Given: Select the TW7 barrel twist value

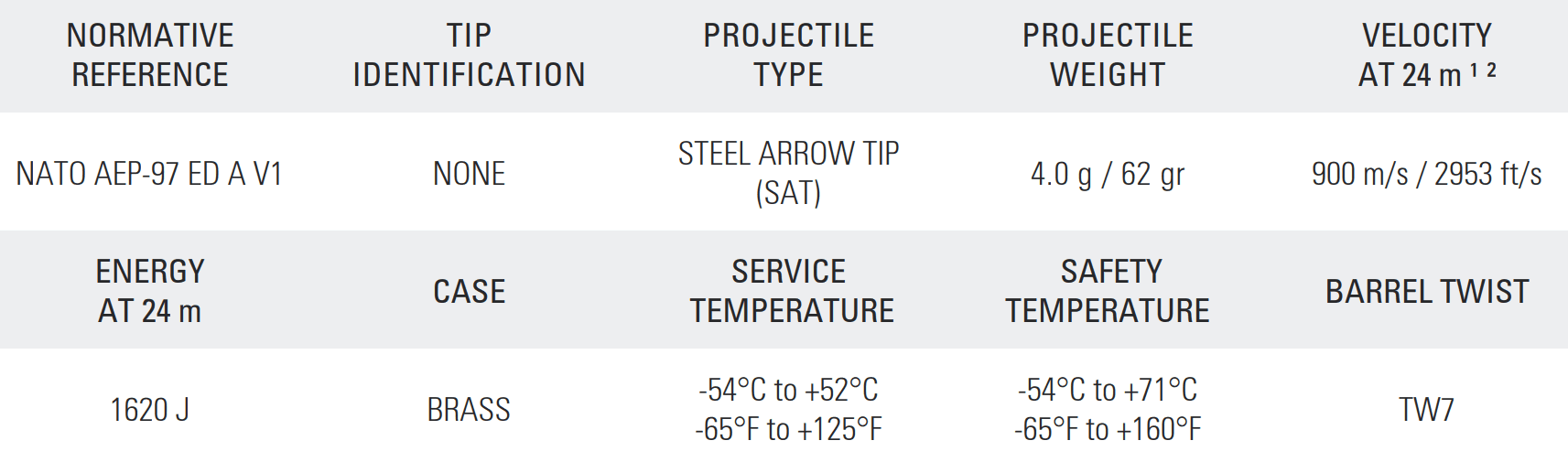Looking at the screenshot, I should click(1426, 409).
